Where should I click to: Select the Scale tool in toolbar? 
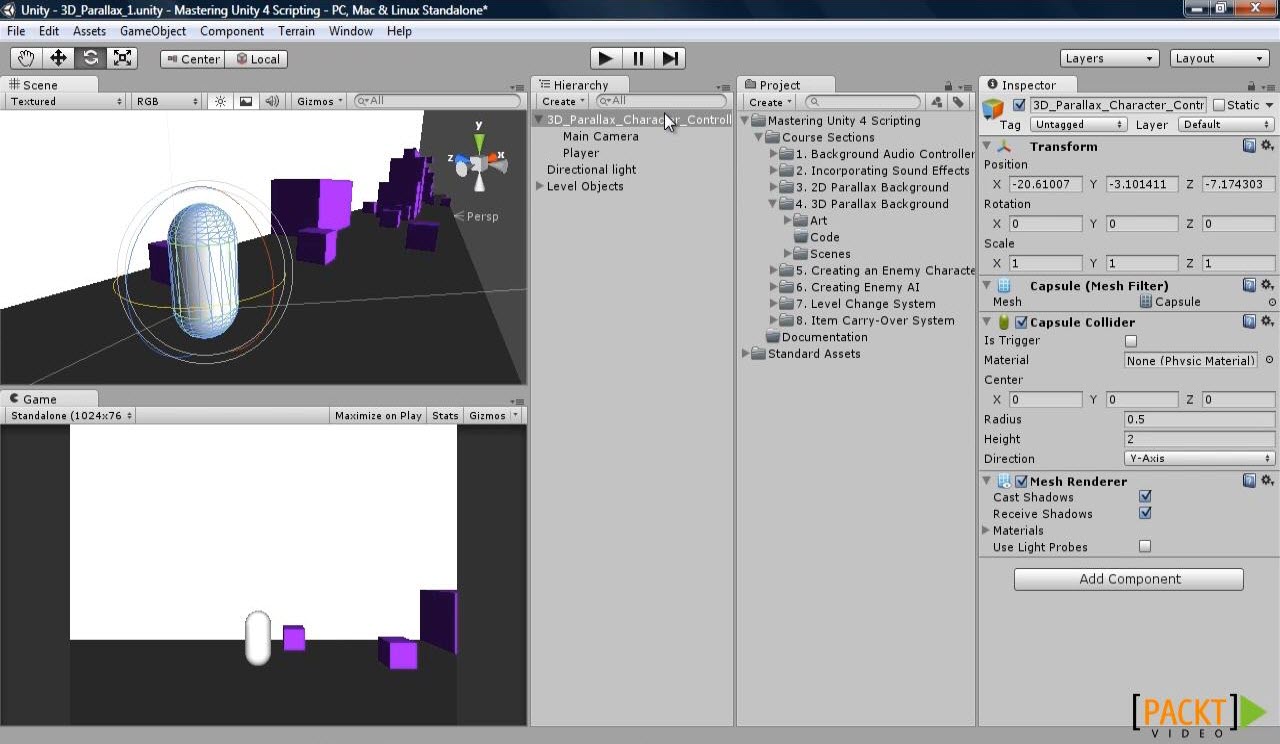click(122, 58)
